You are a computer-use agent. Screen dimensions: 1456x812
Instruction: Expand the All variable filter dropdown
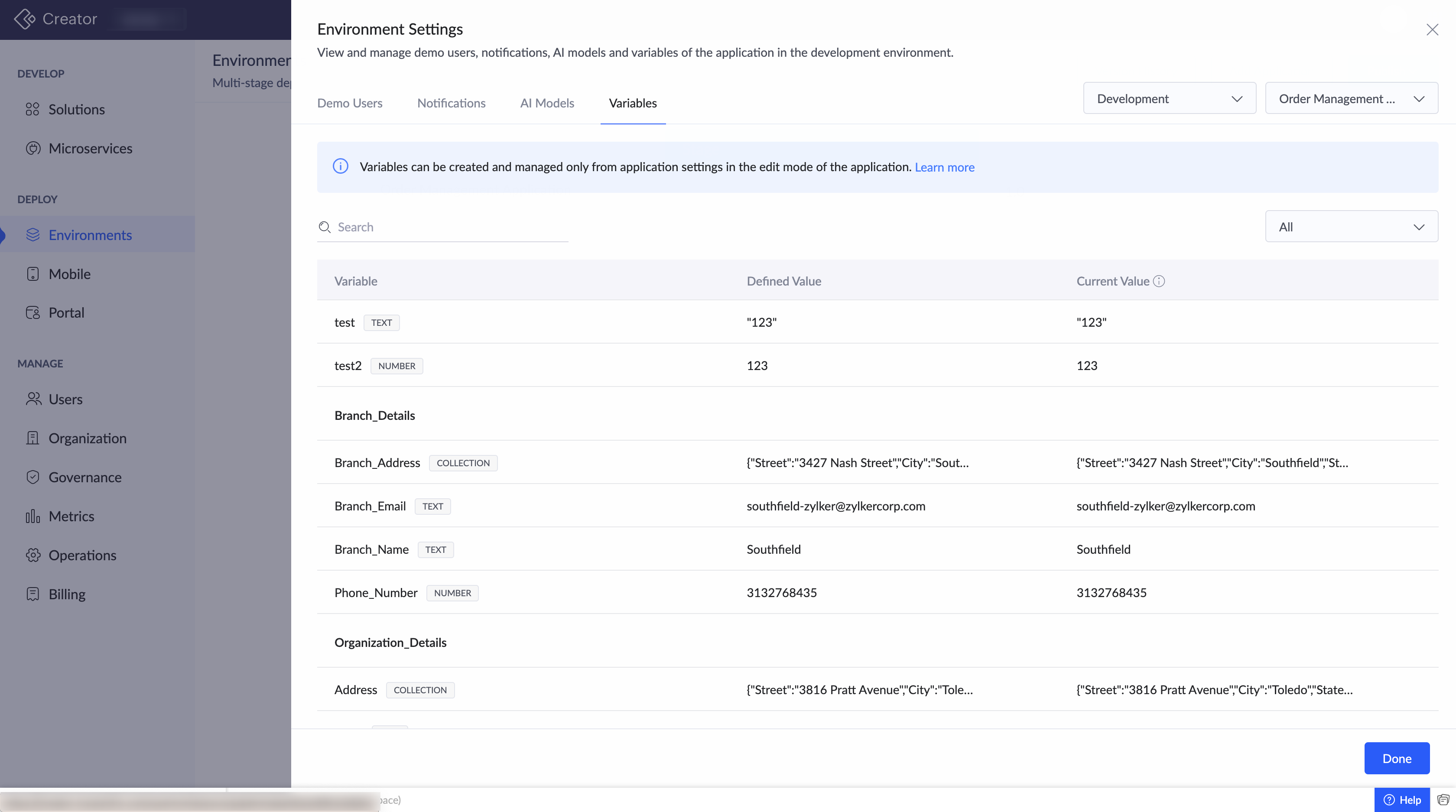point(1351,227)
